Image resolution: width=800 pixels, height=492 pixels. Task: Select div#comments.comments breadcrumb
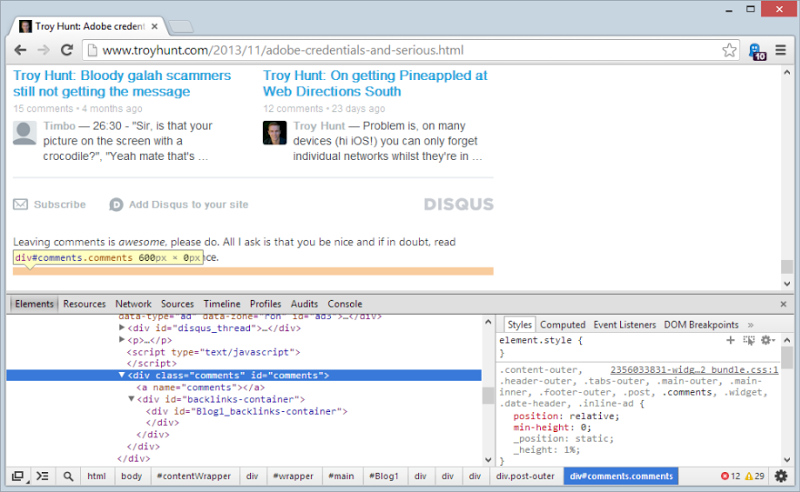click(621, 476)
